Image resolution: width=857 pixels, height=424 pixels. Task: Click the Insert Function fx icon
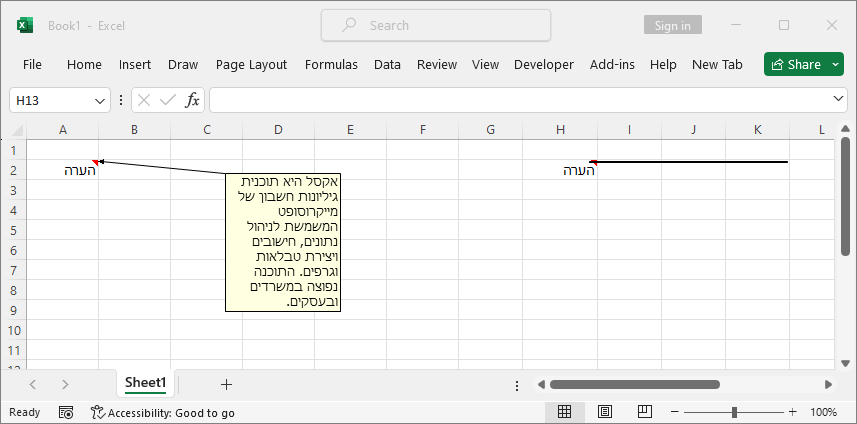click(x=193, y=100)
